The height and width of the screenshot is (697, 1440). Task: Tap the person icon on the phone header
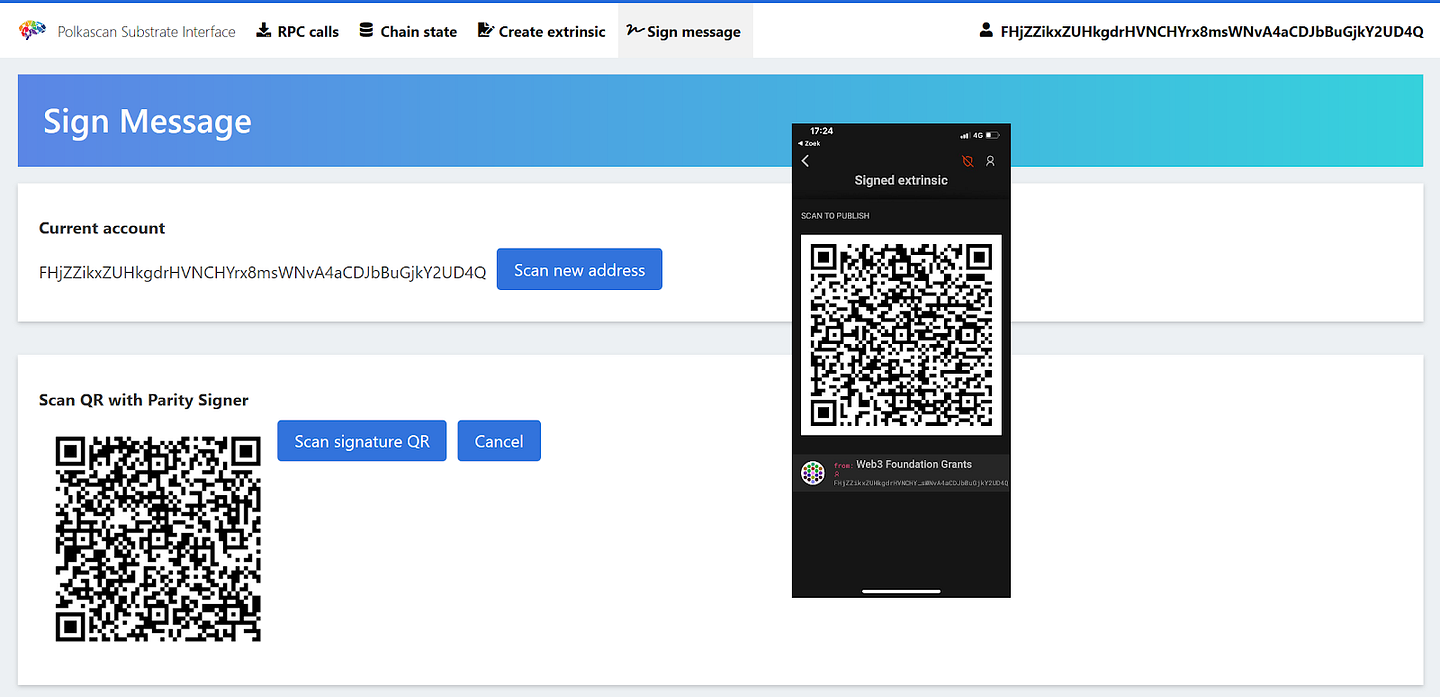click(990, 161)
